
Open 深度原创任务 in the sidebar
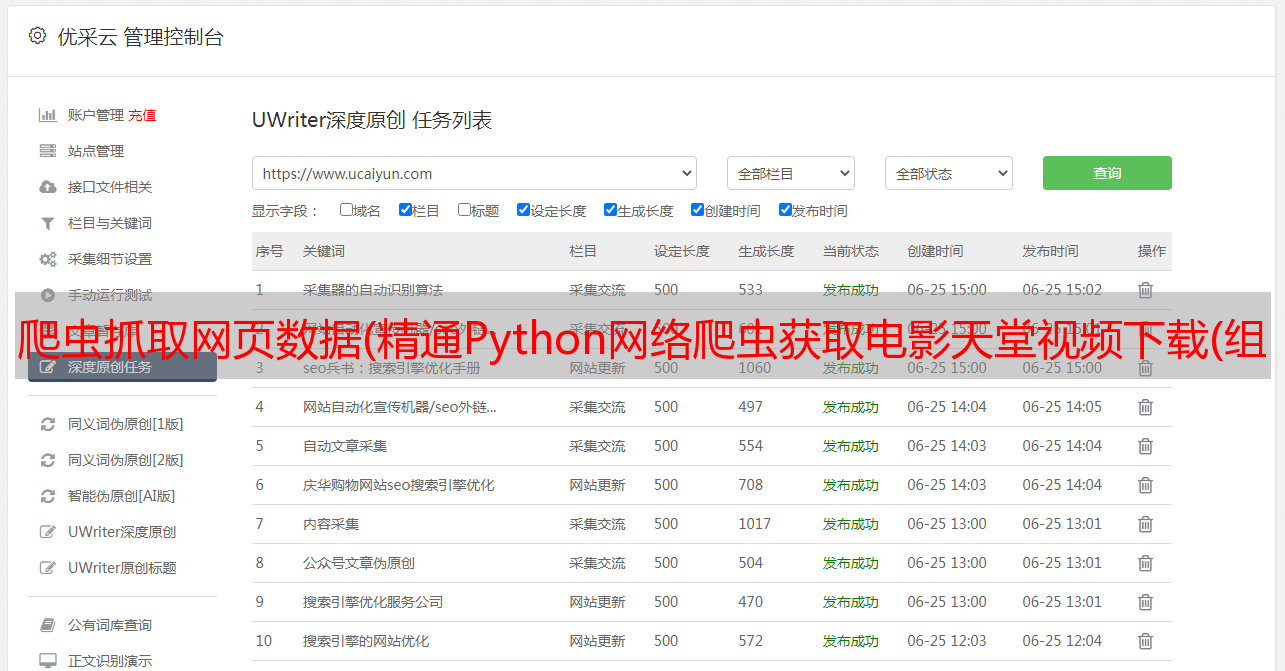pos(122,367)
